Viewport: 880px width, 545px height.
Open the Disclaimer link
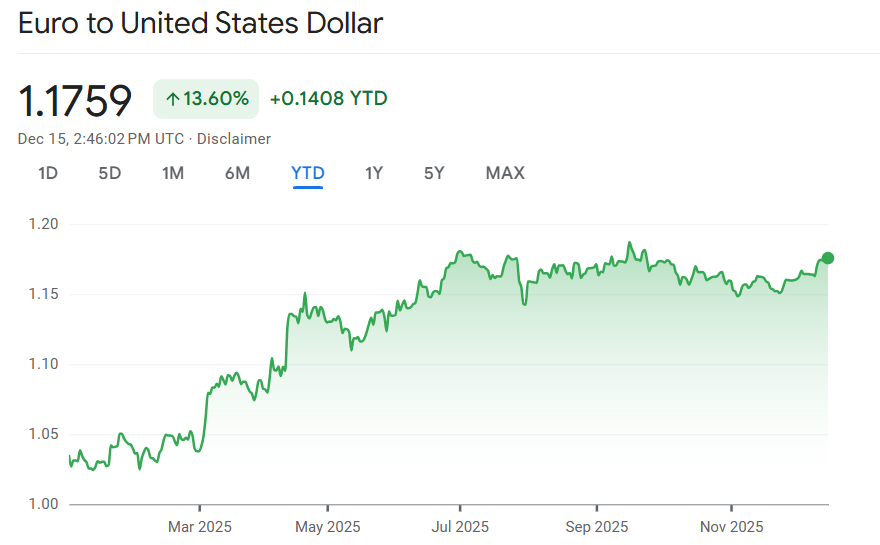pyautogui.click(x=234, y=139)
